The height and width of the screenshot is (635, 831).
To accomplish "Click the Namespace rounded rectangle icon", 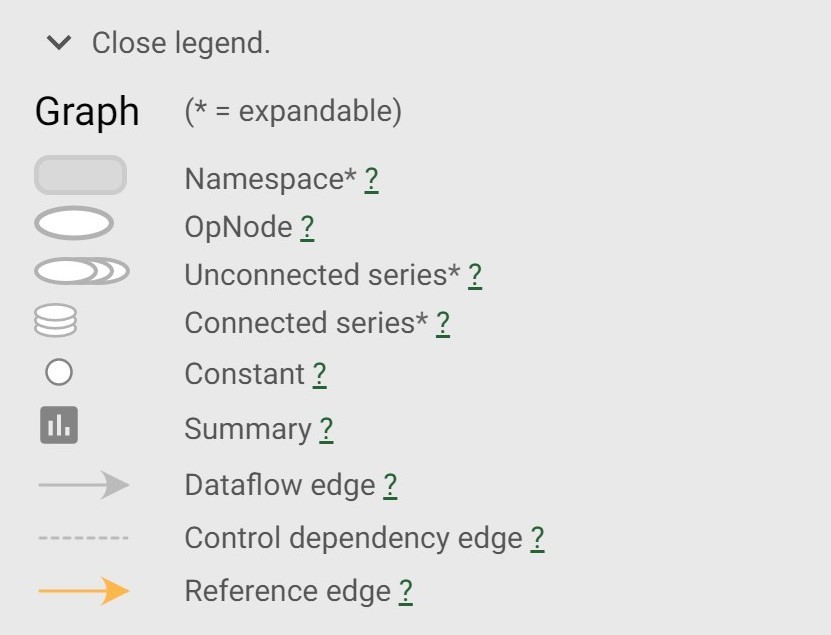I will click(81, 175).
